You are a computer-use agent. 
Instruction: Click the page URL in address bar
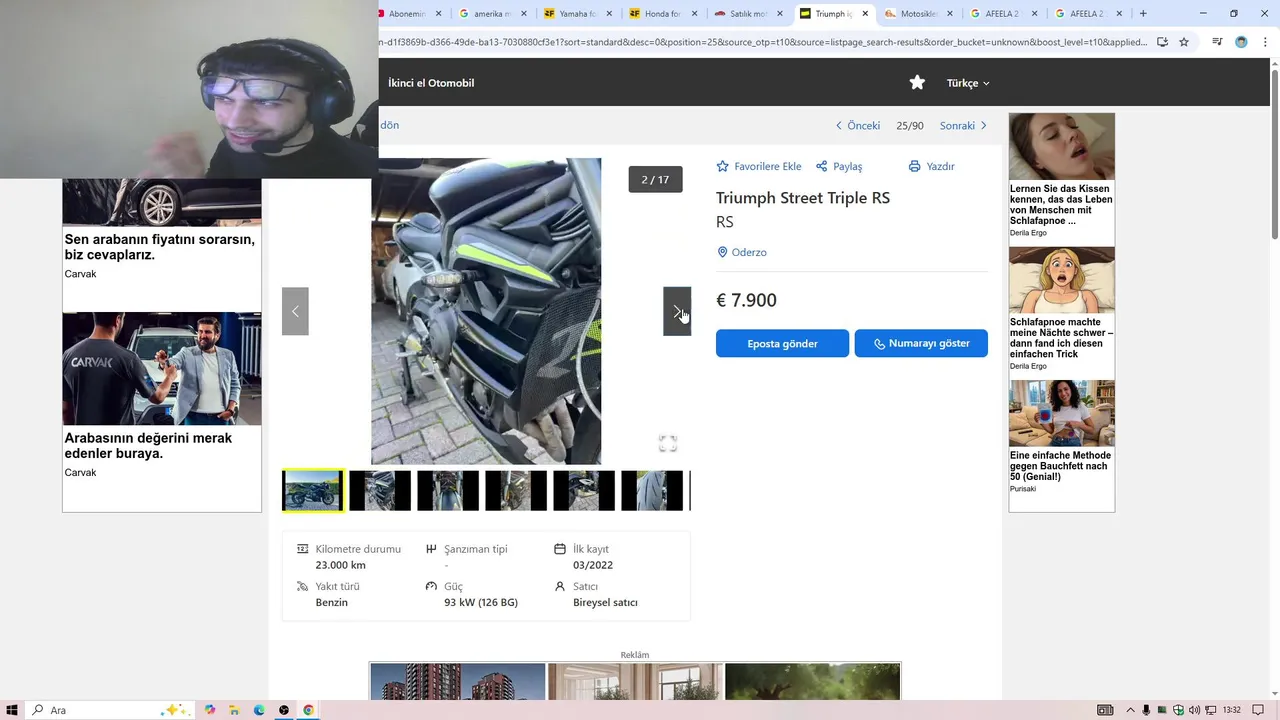click(763, 42)
